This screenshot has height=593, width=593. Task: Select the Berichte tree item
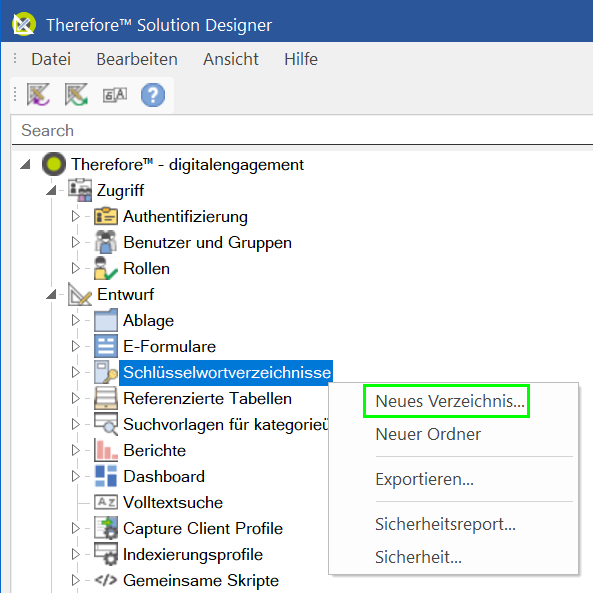pos(154,450)
